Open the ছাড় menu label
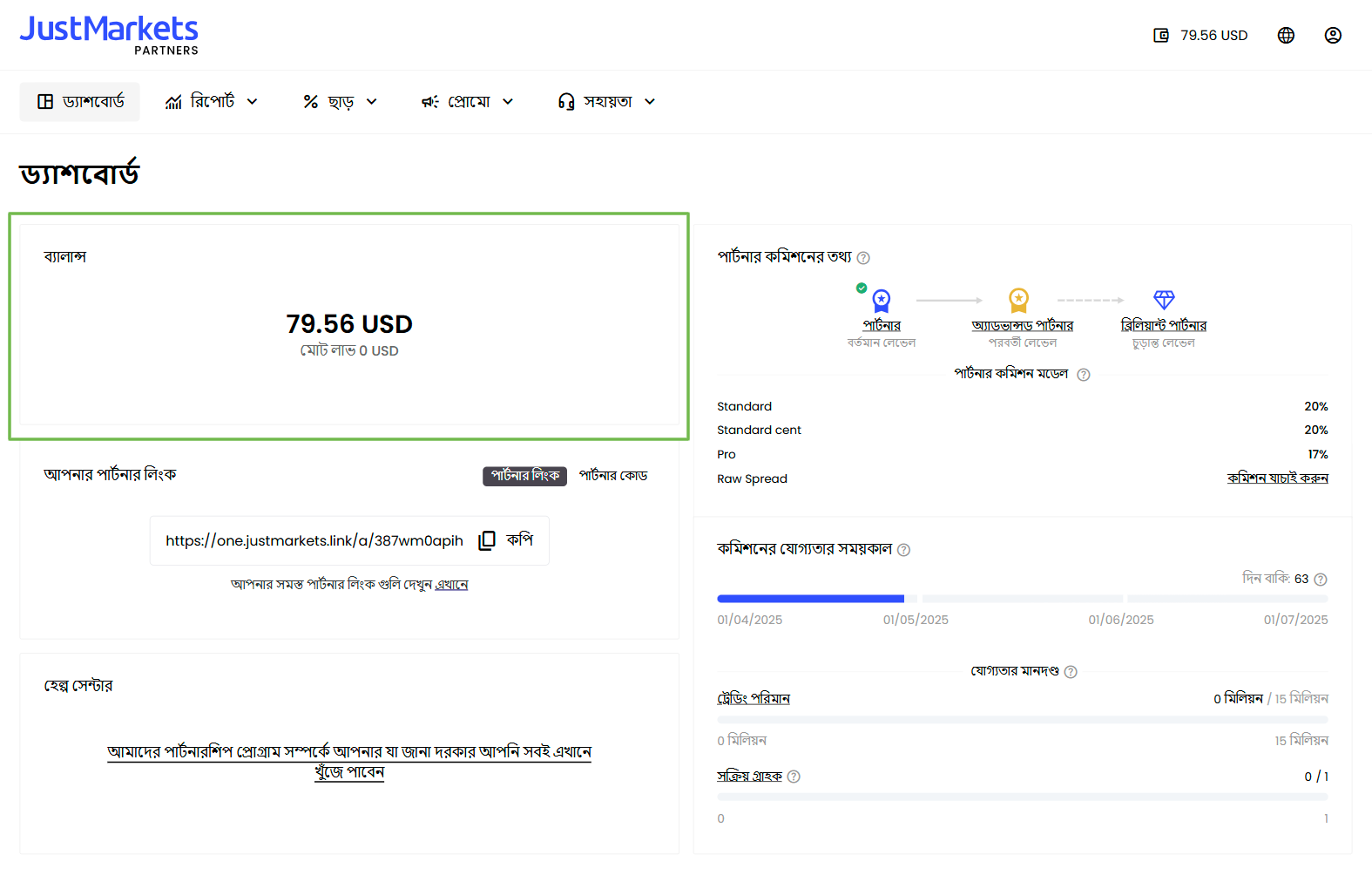The width and height of the screenshot is (1372, 882). point(341,102)
